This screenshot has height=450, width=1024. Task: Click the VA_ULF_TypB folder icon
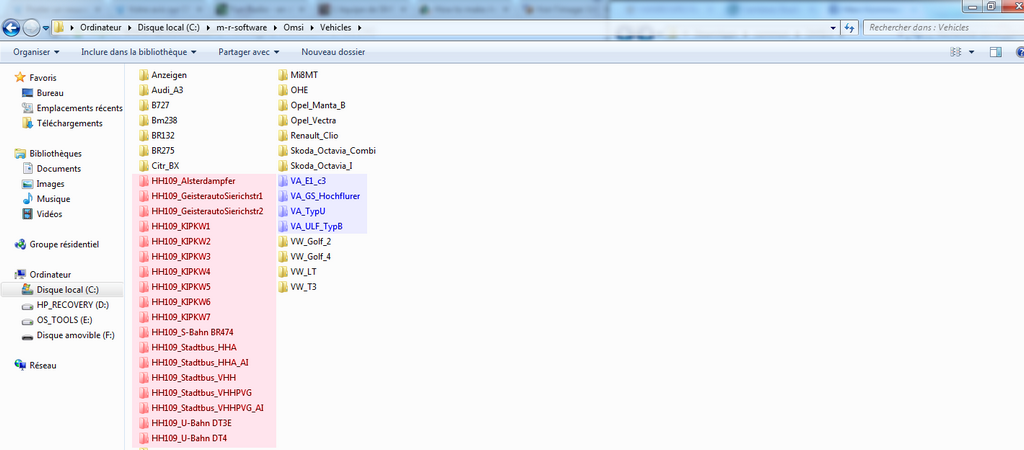tap(283, 226)
